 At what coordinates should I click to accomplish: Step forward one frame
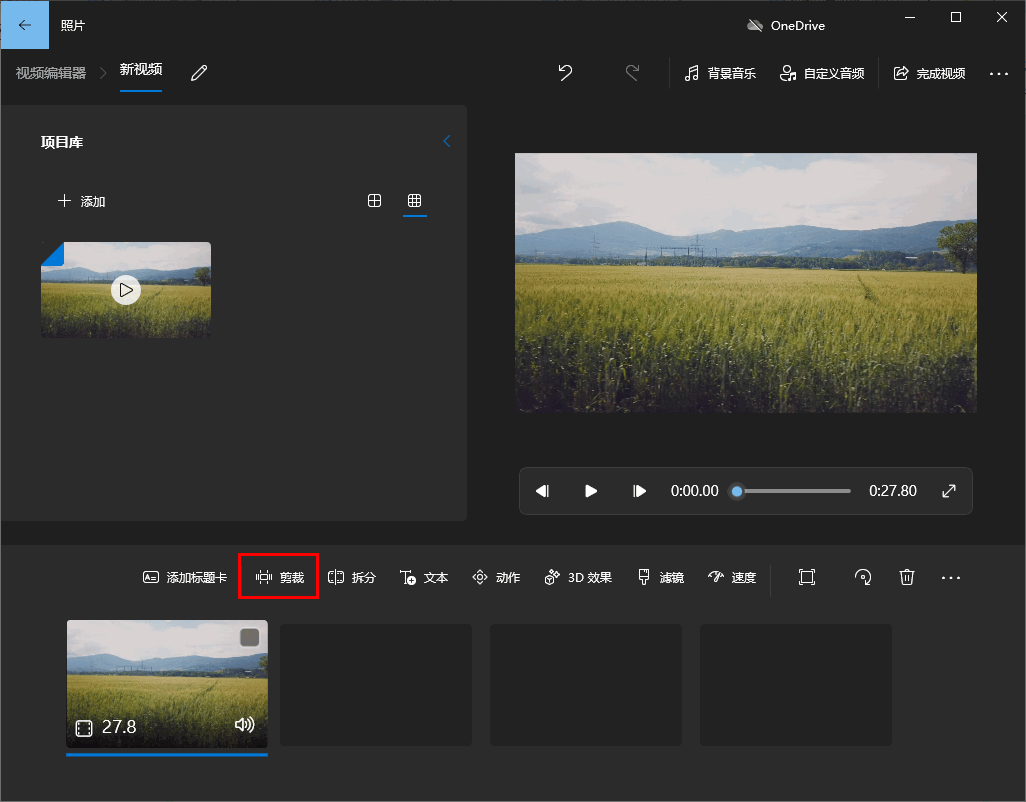pos(639,491)
